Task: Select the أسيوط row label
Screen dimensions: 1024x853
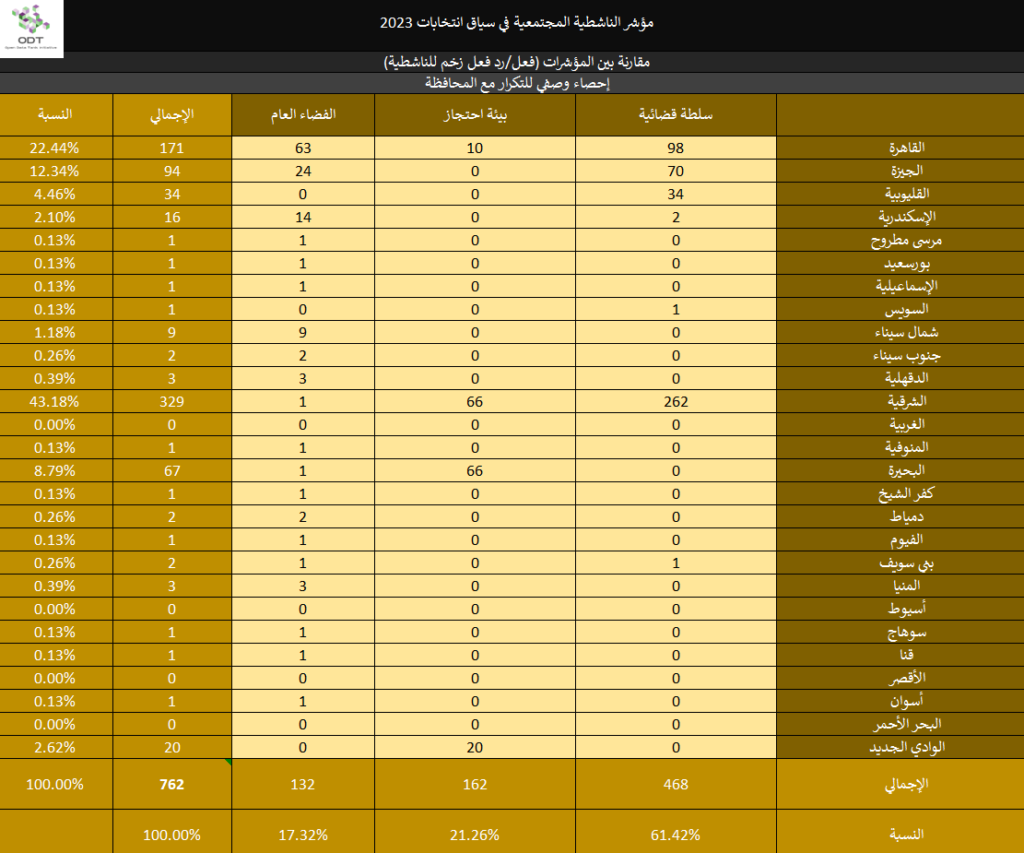Action: coord(906,609)
